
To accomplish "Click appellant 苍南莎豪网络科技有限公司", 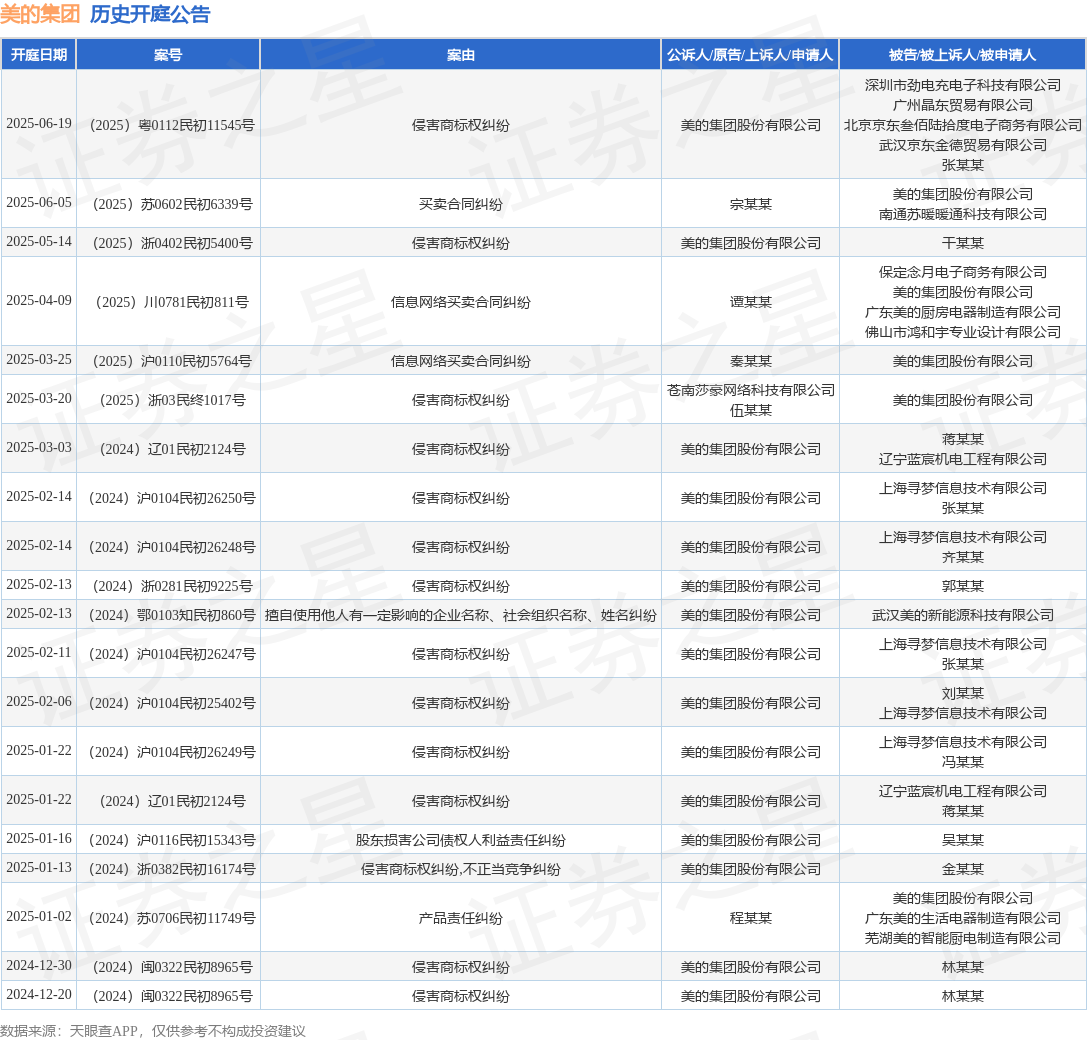I will (750, 390).
